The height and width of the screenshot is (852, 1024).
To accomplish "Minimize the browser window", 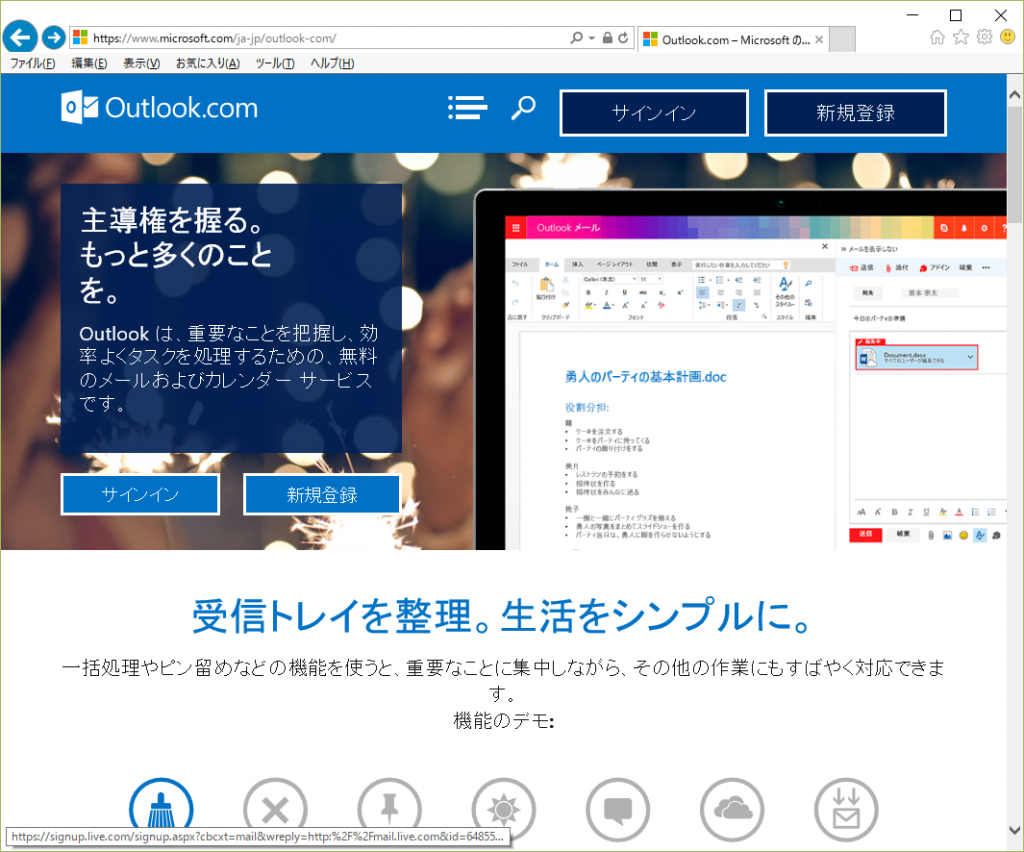I will coord(912,14).
